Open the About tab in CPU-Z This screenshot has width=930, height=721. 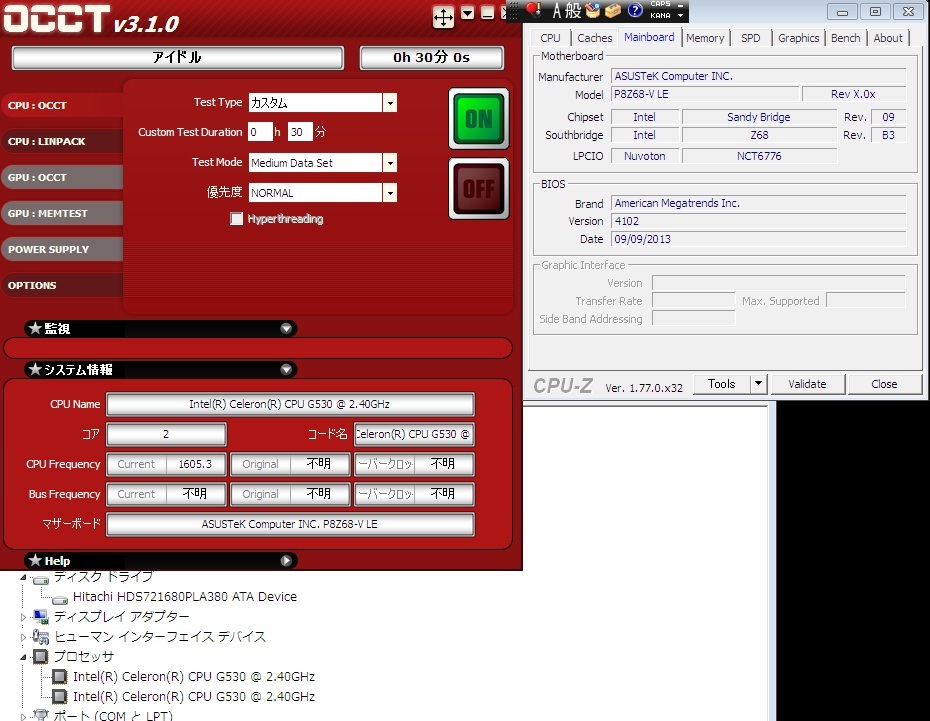(x=888, y=38)
